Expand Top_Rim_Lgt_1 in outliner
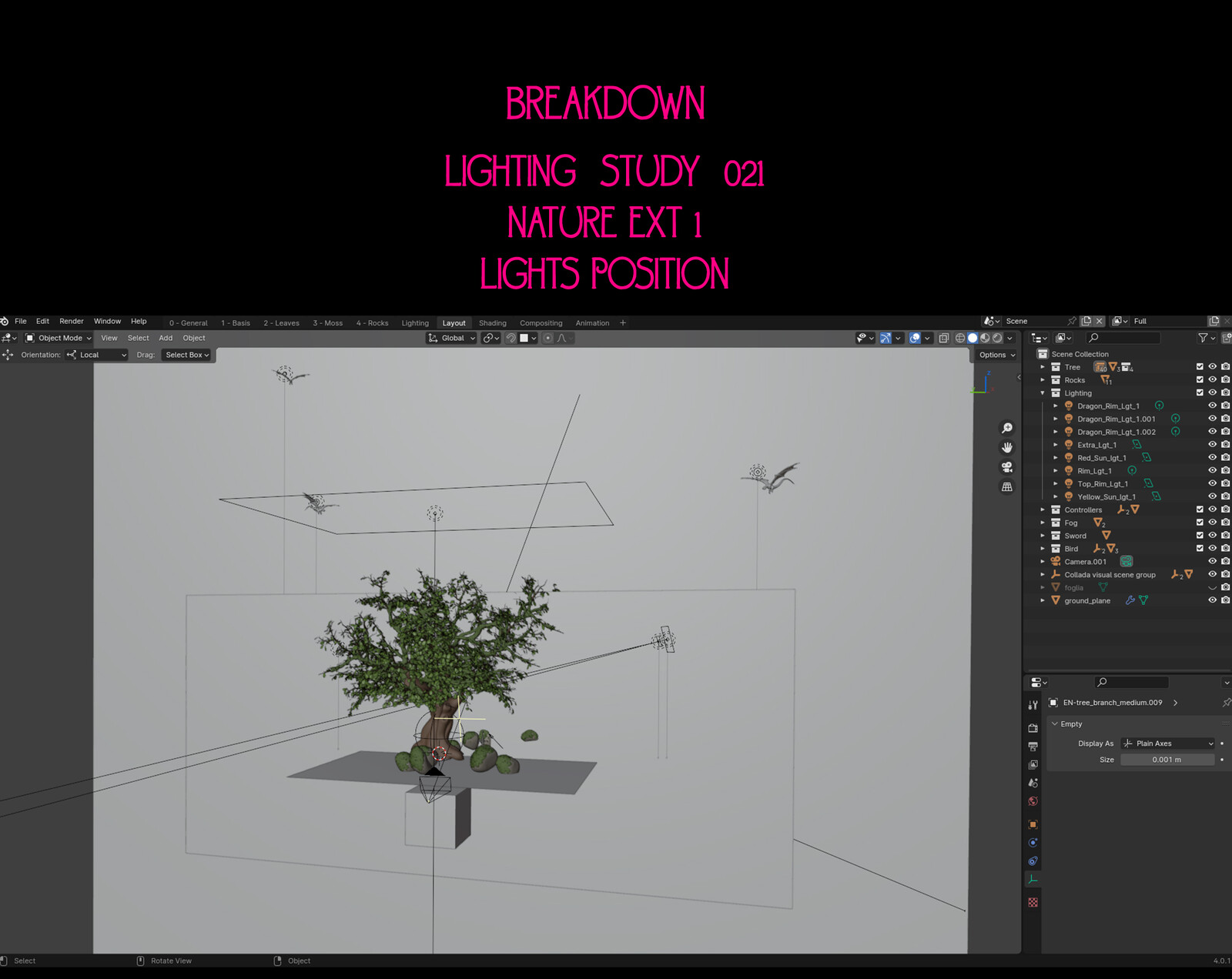1232x979 pixels. point(1056,484)
